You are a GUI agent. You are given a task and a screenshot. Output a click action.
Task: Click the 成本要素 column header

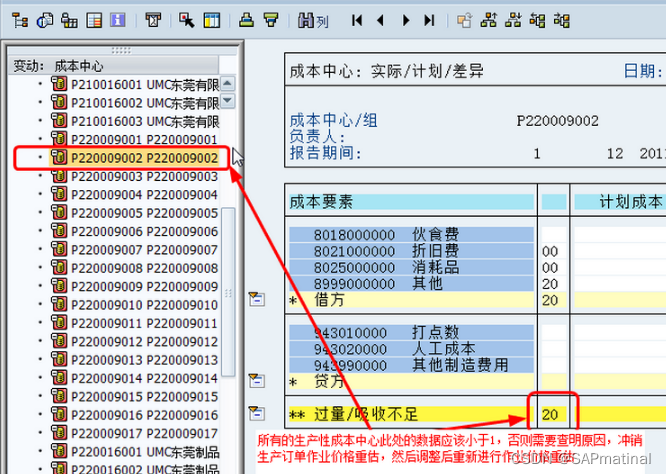[x=411, y=202]
